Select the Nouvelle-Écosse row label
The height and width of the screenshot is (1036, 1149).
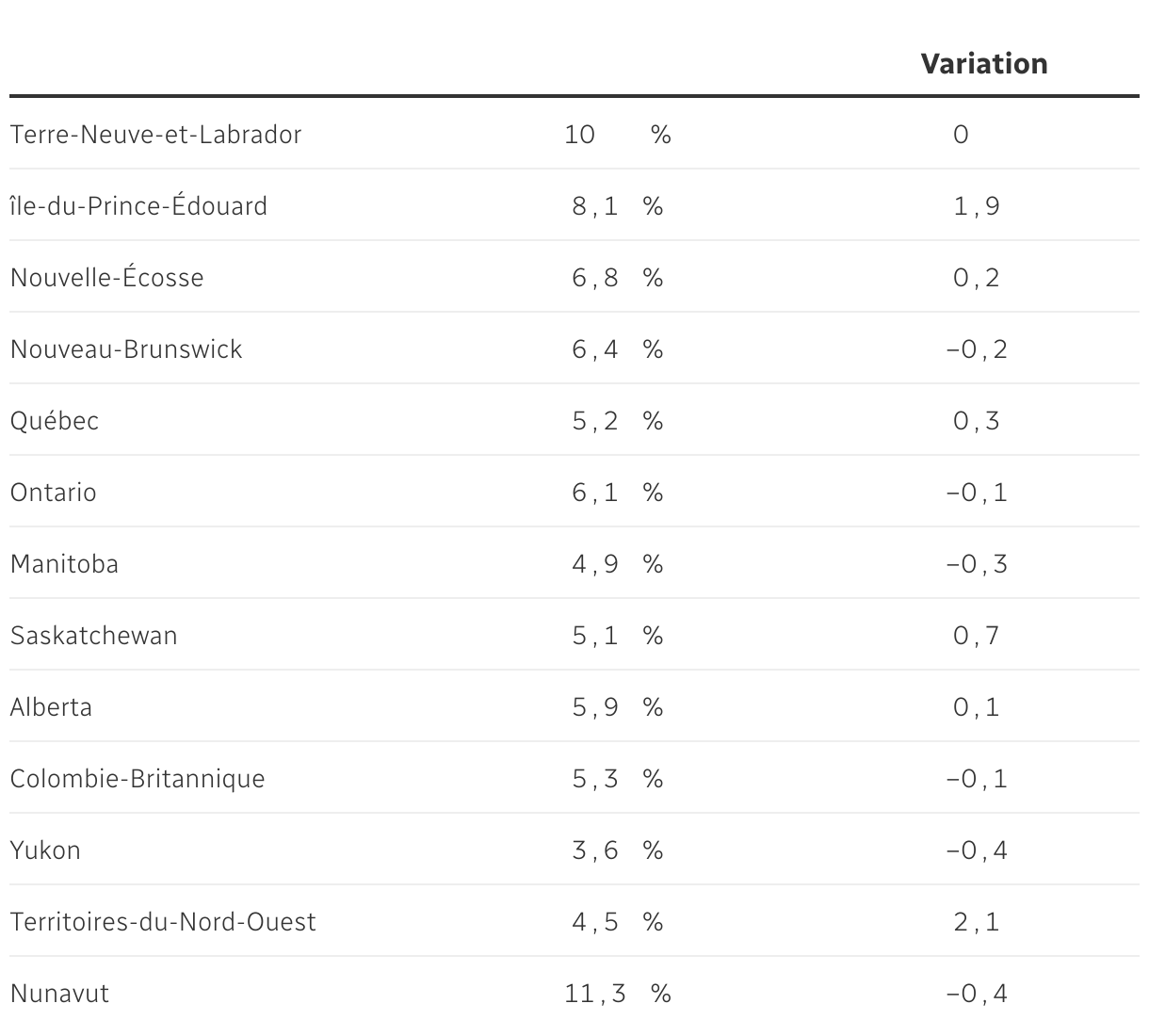(x=106, y=278)
